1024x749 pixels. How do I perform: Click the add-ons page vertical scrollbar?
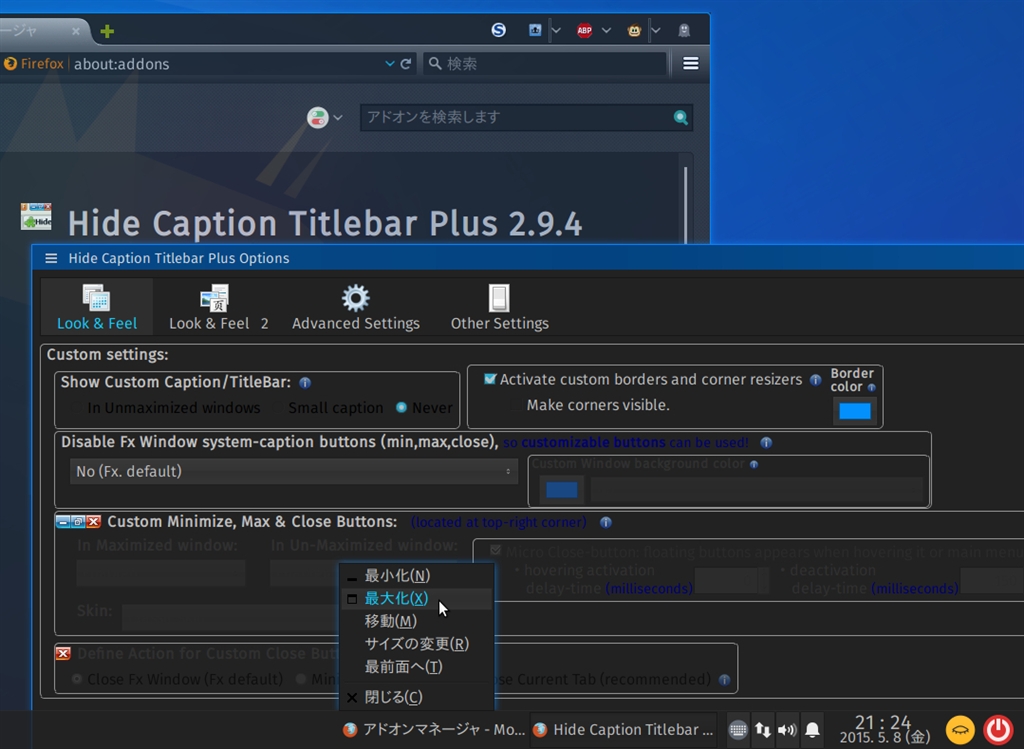(685, 206)
